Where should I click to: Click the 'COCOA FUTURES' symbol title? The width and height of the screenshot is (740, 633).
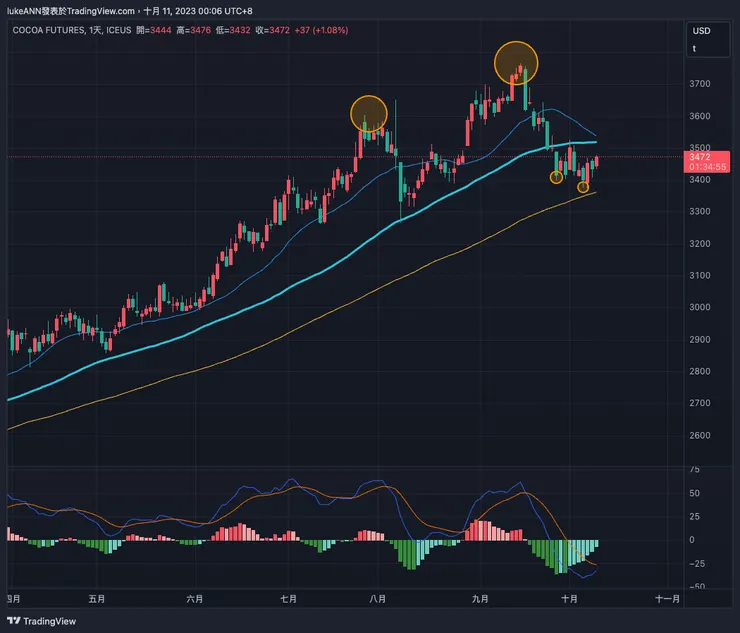pos(49,30)
